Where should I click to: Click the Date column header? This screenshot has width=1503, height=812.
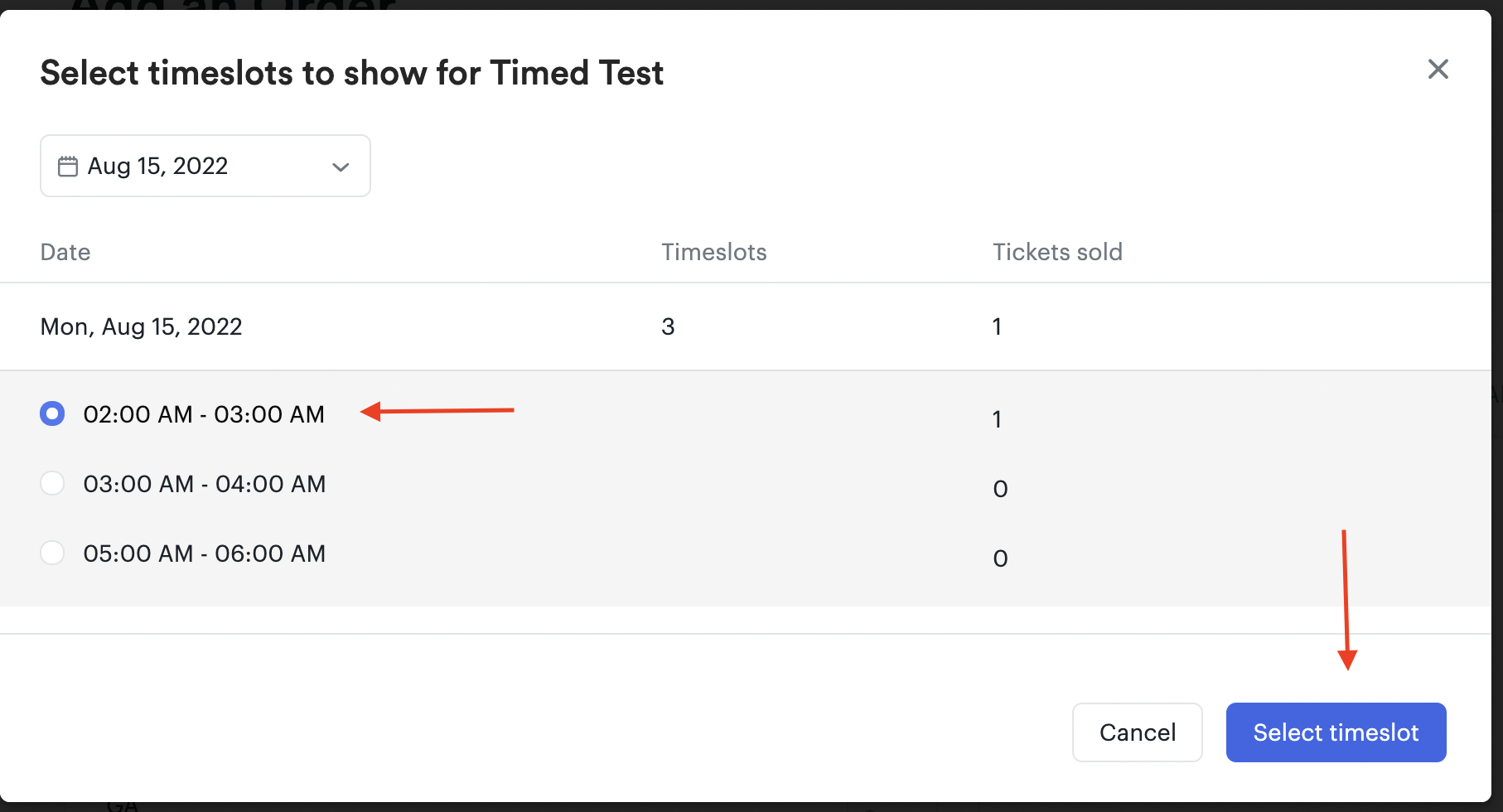point(65,252)
